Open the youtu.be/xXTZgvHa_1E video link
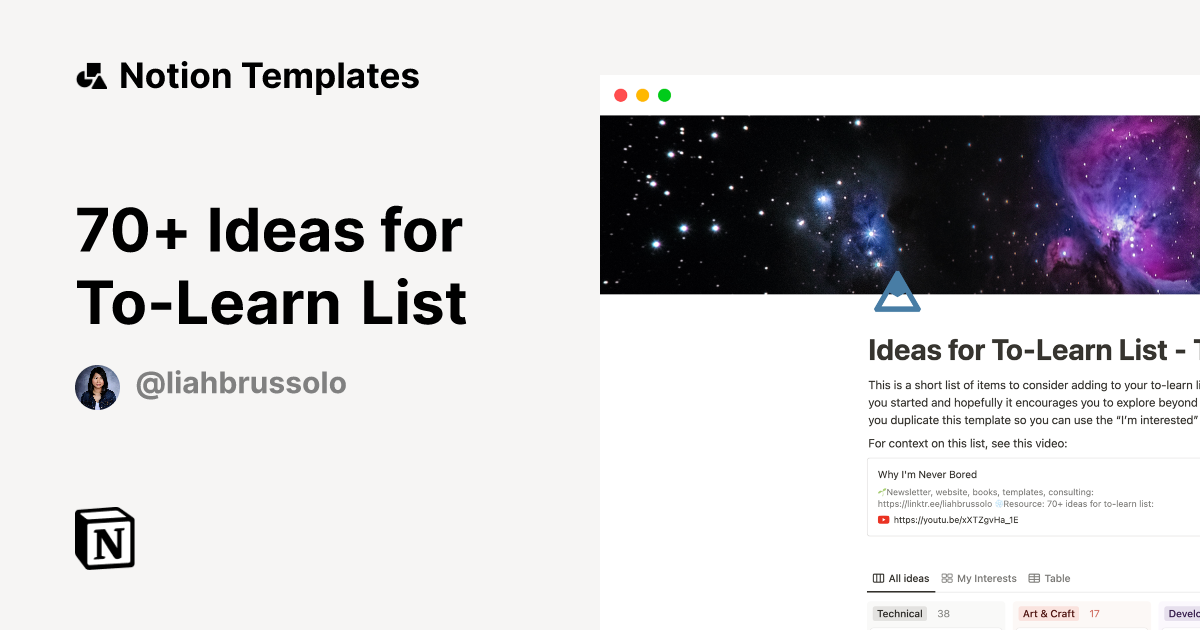Image resolution: width=1200 pixels, height=630 pixels. 956,519
